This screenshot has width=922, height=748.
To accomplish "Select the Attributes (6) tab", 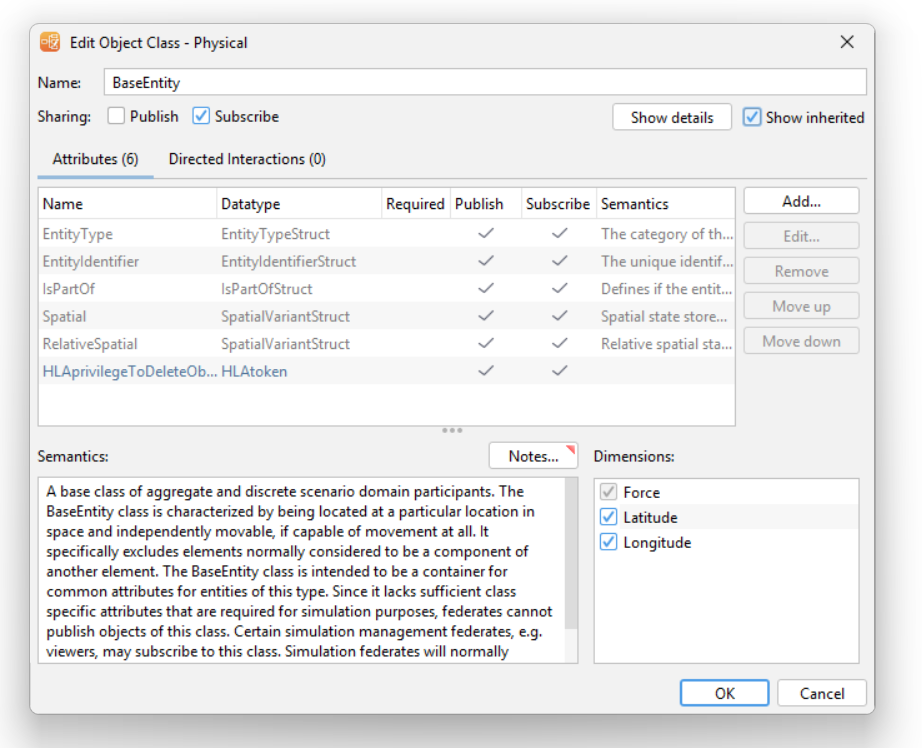I will coord(95,159).
